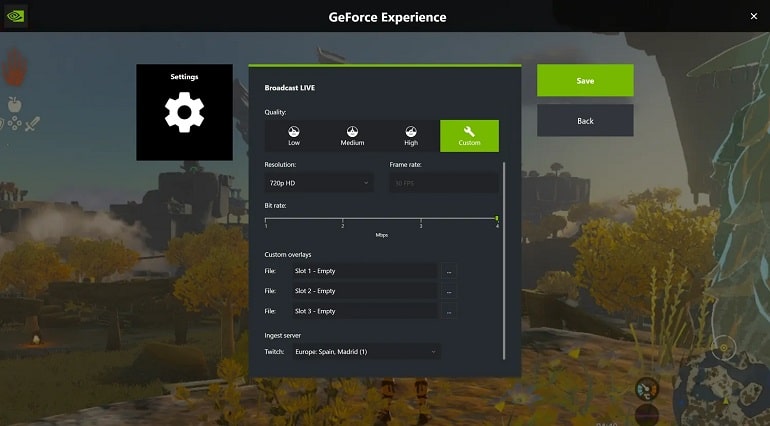The height and width of the screenshot is (426, 770).
Task: Set bit rate slider to 3 Mbps
Action: coord(420,219)
